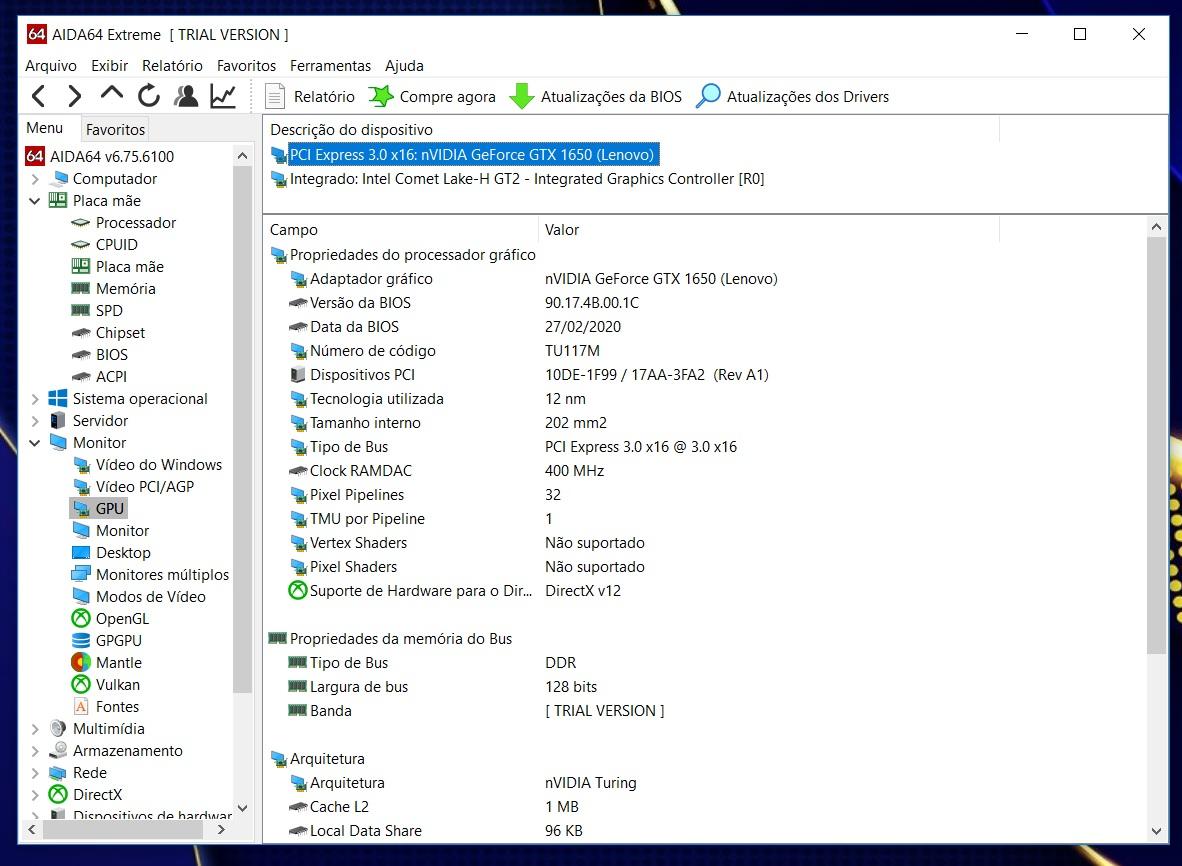
Task: Click the Valor column header
Action: pyautogui.click(x=769, y=230)
